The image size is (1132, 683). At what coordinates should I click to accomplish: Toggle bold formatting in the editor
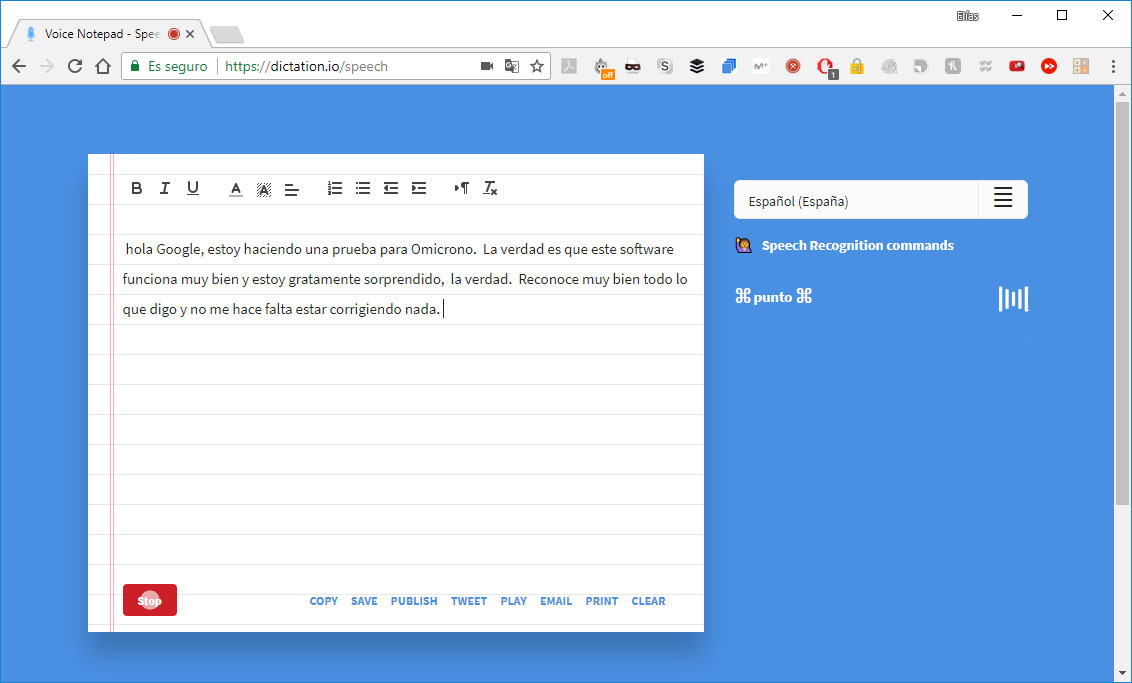tap(136, 188)
